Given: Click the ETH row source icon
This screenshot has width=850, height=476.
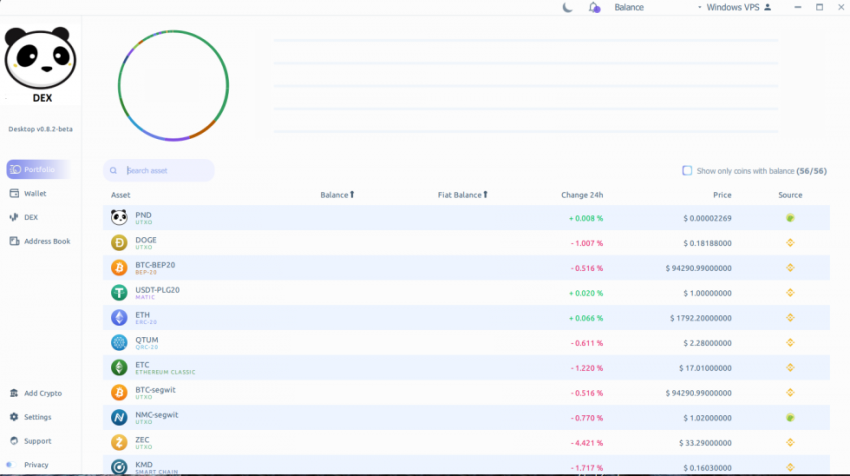Looking at the screenshot, I should coord(790,318).
